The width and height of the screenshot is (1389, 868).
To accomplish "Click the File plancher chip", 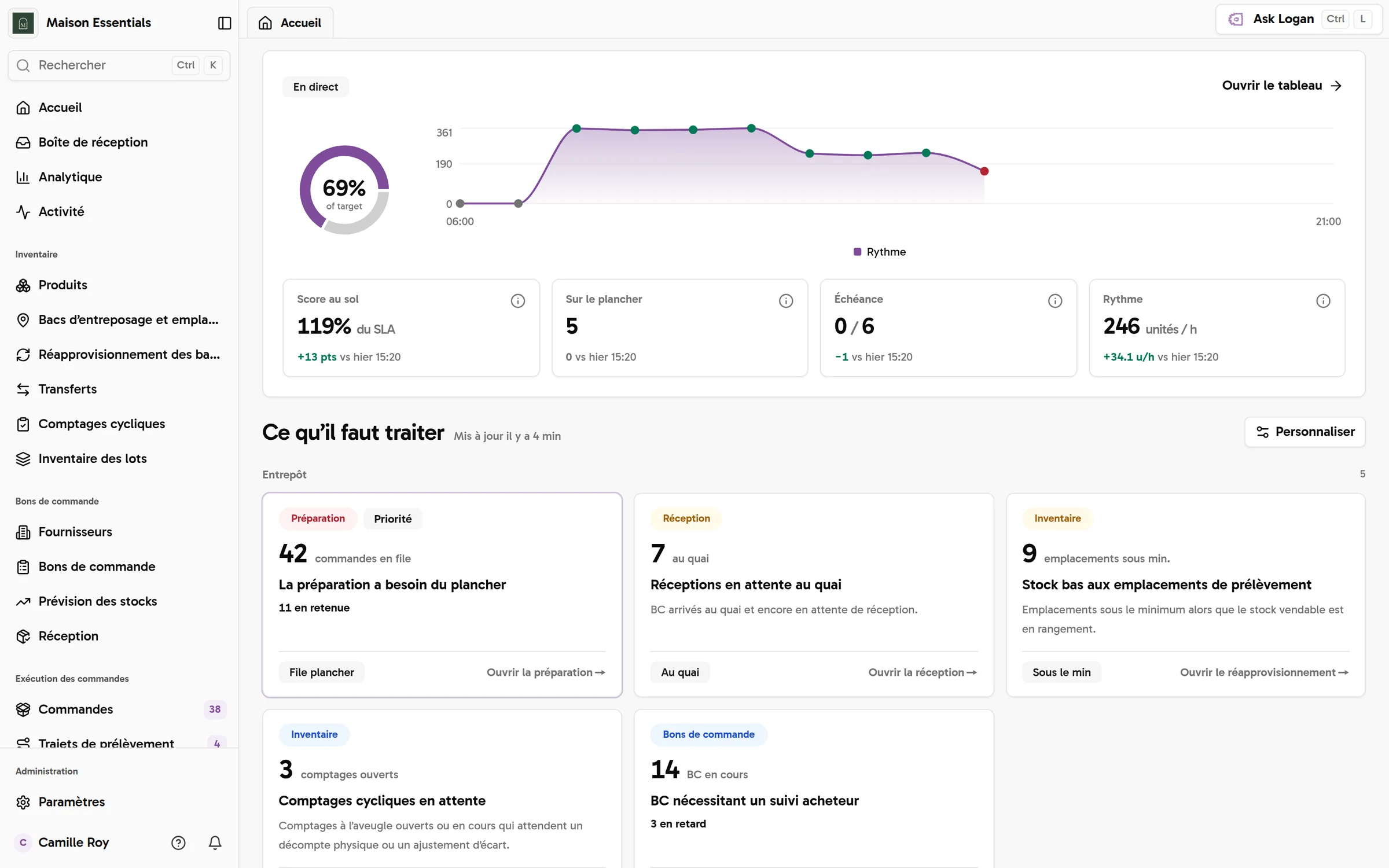I will (x=322, y=672).
